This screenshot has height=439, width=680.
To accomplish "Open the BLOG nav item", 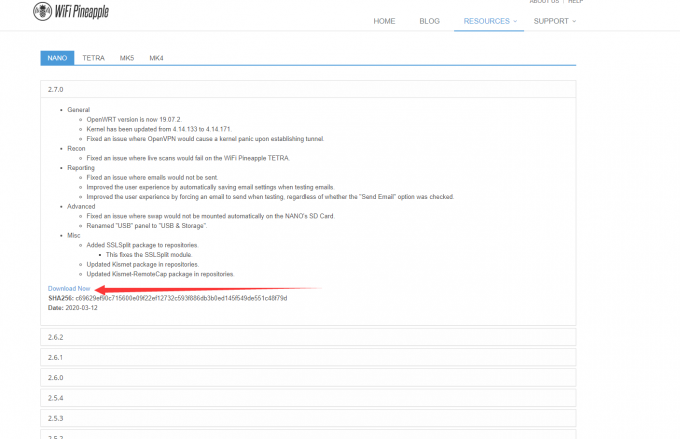I will point(429,21).
